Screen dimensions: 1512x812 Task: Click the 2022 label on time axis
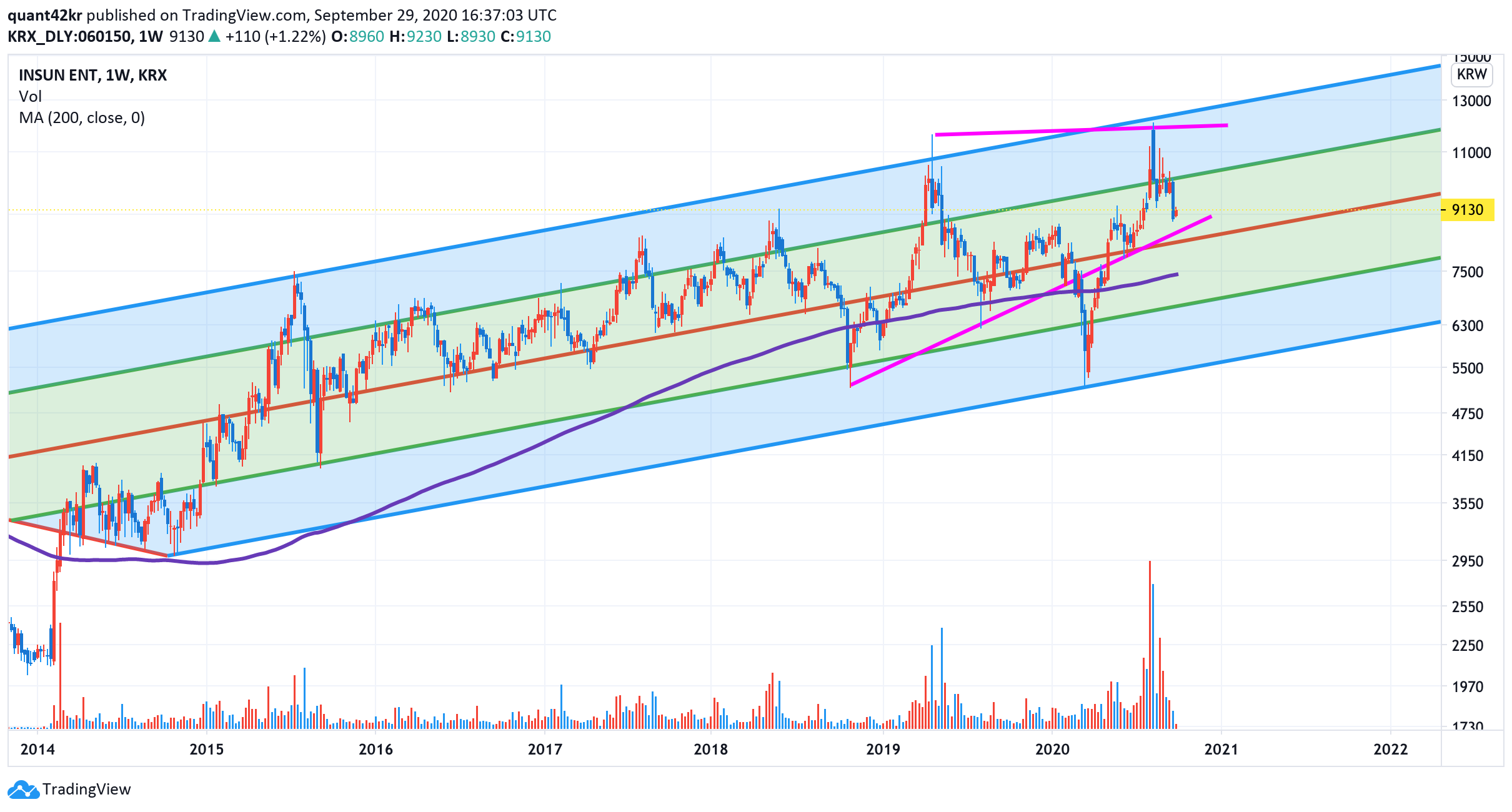click(x=1390, y=749)
